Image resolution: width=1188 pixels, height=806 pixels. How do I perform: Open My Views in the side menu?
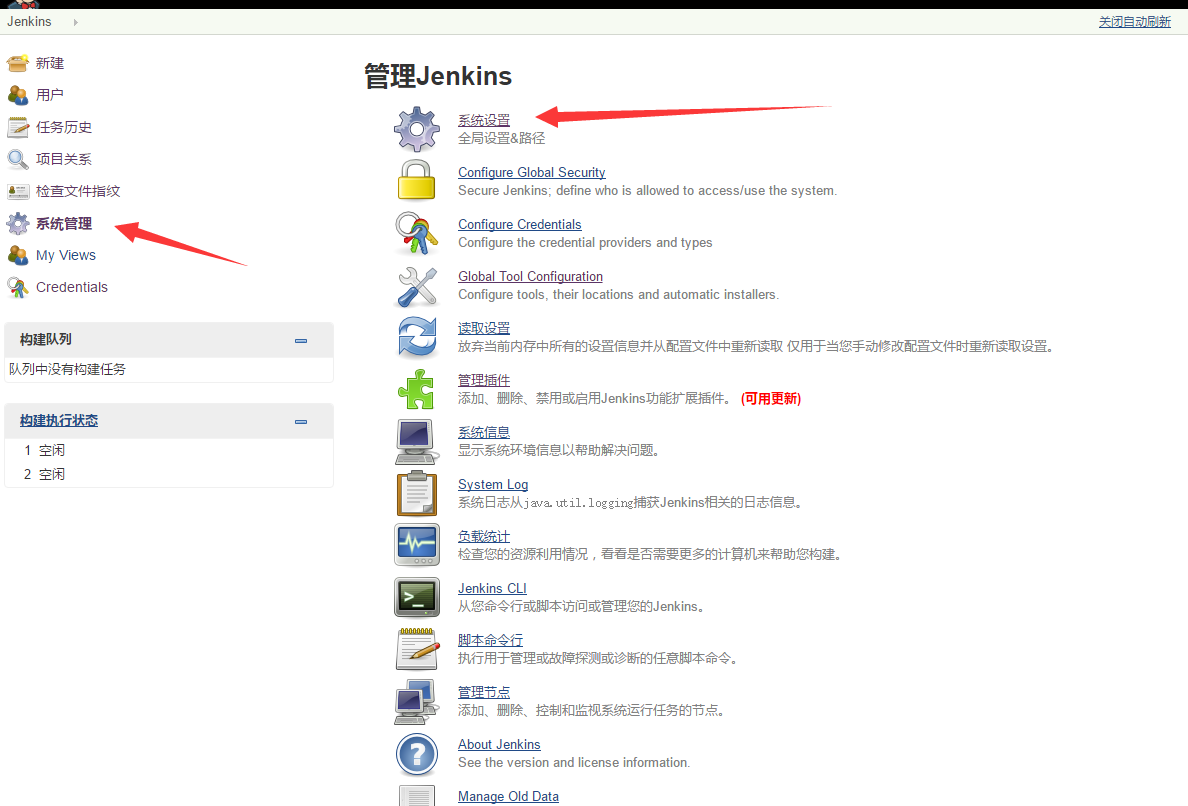click(x=66, y=255)
